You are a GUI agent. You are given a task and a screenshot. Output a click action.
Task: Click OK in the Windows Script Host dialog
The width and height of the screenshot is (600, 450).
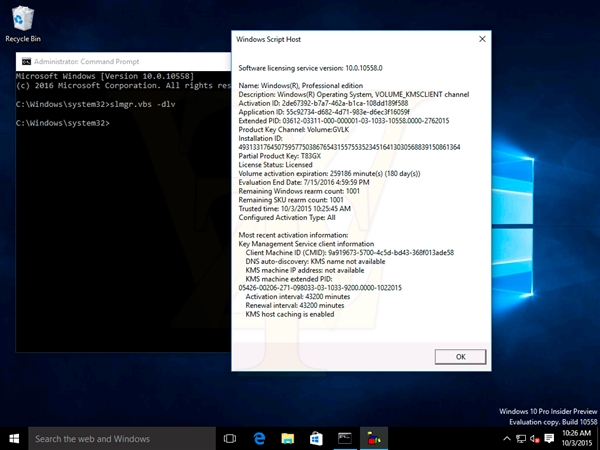(460, 356)
